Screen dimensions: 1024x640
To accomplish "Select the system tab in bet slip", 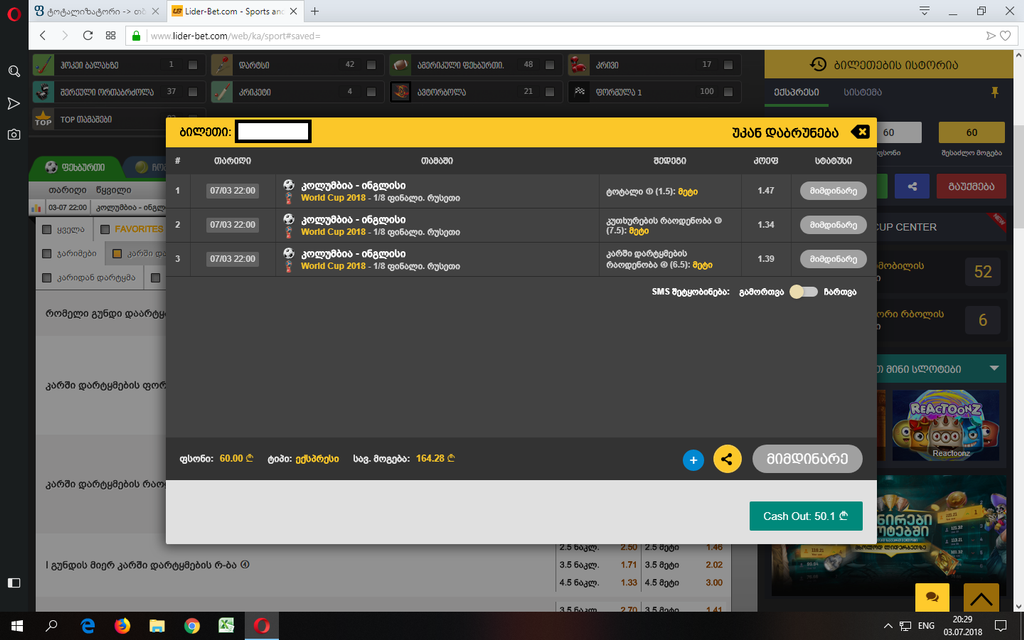I will pyautogui.click(x=863, y=92).
